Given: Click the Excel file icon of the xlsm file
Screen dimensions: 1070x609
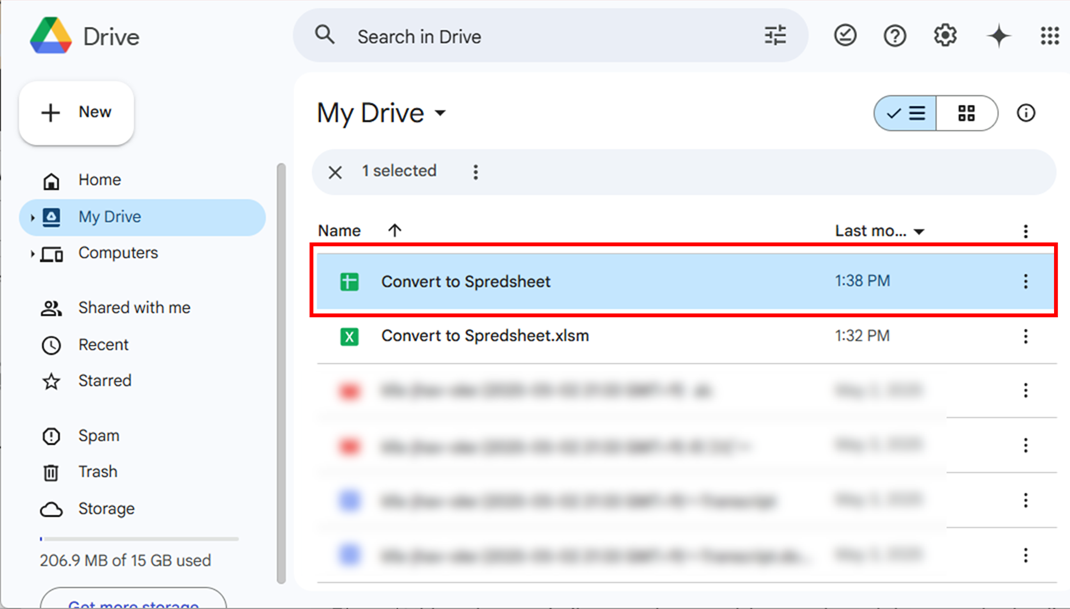Looking at the screenshot, I should pyautogui.click(x=349, y=336).
